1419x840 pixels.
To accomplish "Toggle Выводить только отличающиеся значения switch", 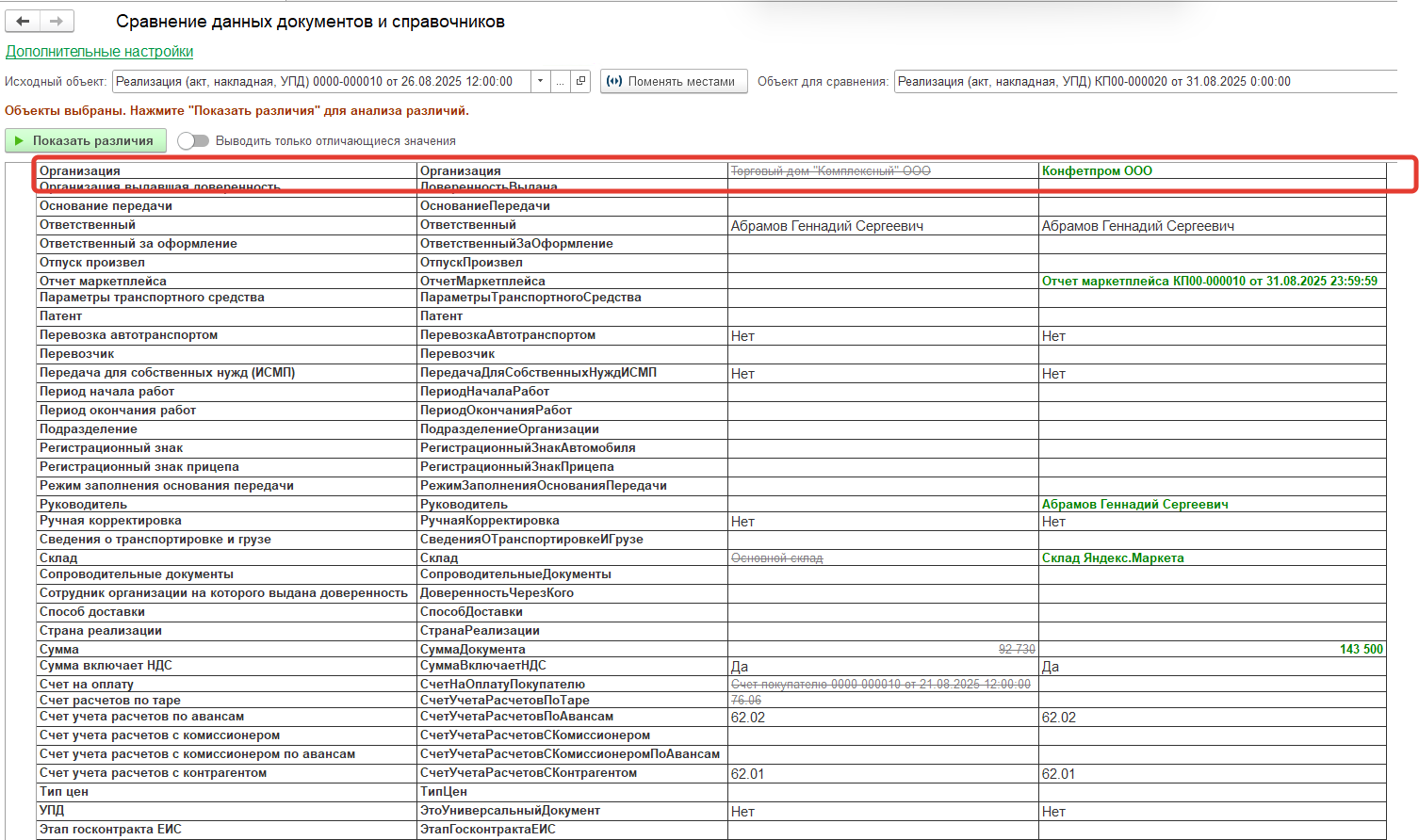I will coord(193,140).
